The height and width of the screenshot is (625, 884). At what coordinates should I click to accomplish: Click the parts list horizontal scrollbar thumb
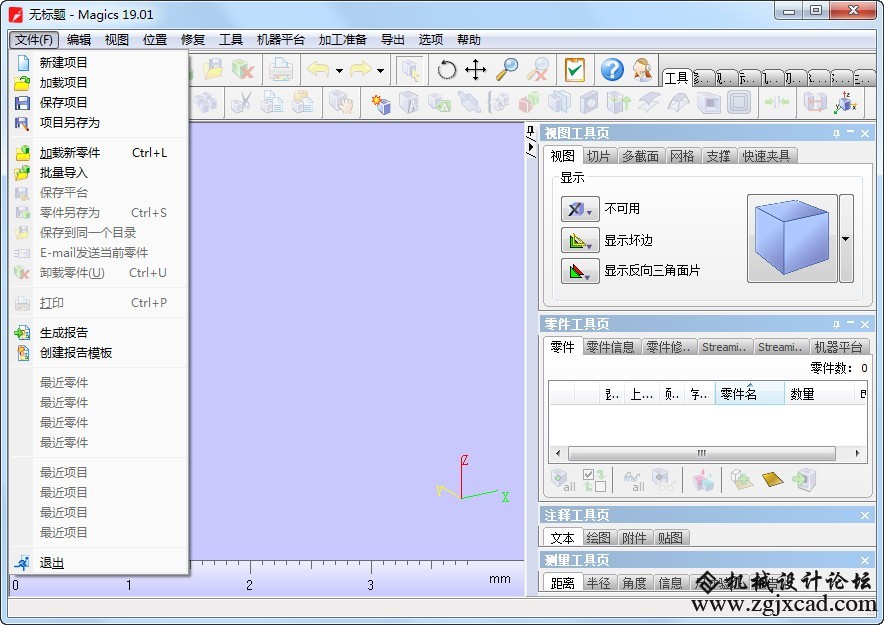tap(701, 453)
